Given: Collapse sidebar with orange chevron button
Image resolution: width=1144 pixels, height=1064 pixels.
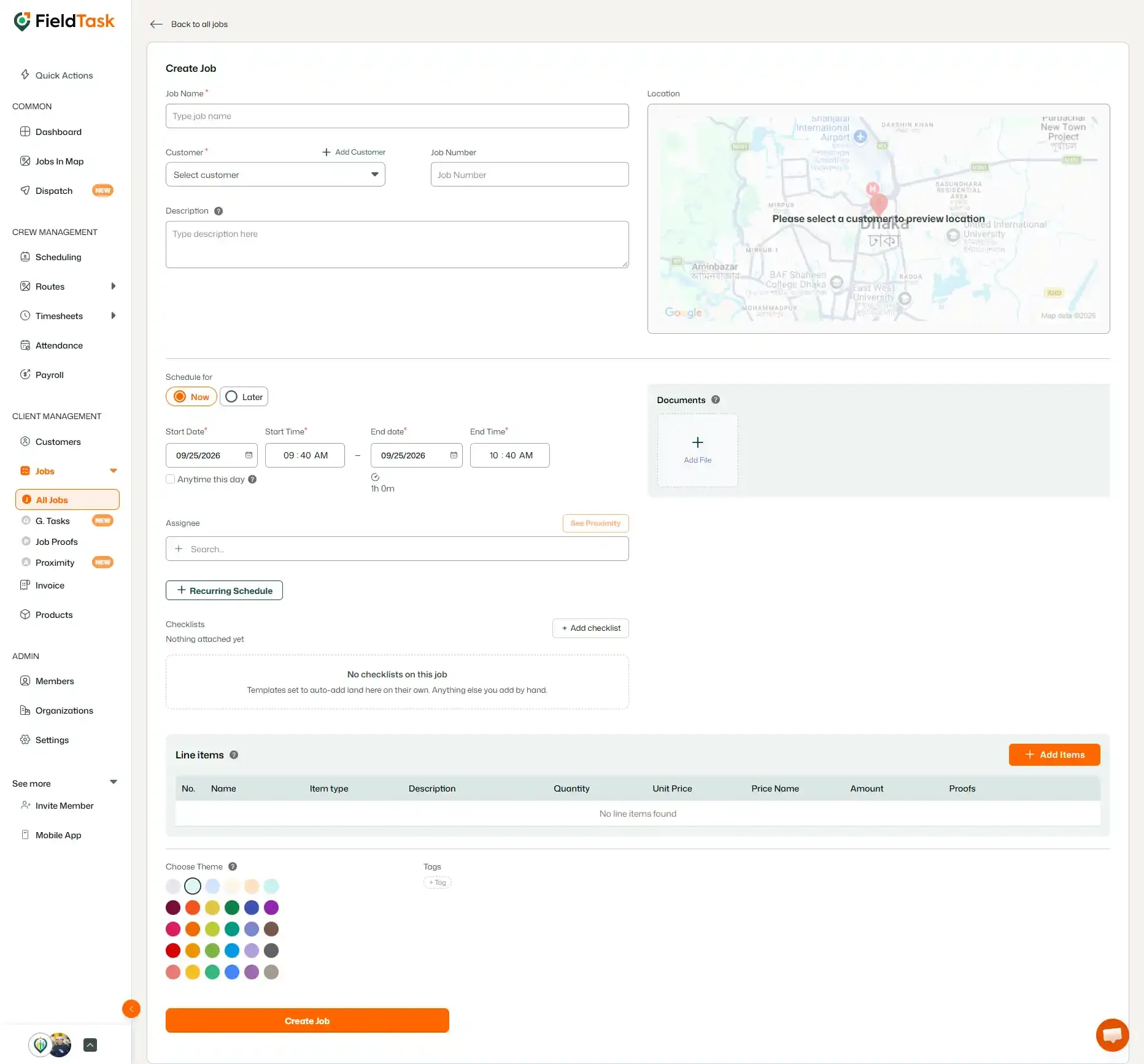Looking at the screenshot, I should click(x=131, y=1009).
